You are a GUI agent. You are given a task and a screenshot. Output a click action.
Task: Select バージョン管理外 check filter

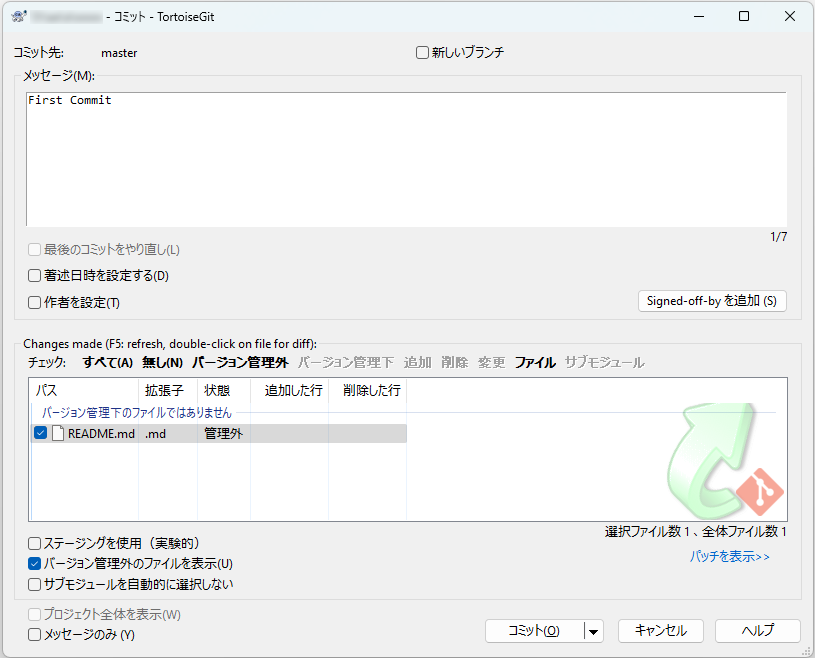[x=240, y=362]
